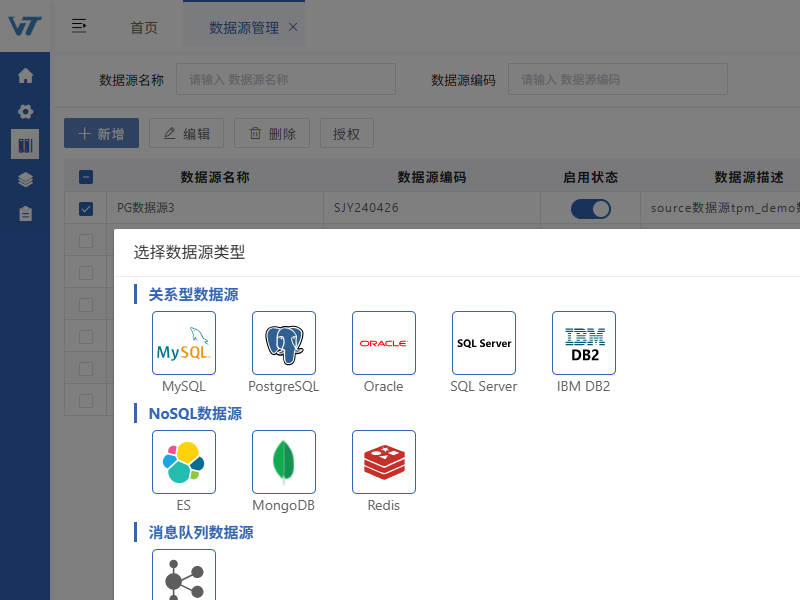Choose the MongoDB leaf icon

pos(284,462)
